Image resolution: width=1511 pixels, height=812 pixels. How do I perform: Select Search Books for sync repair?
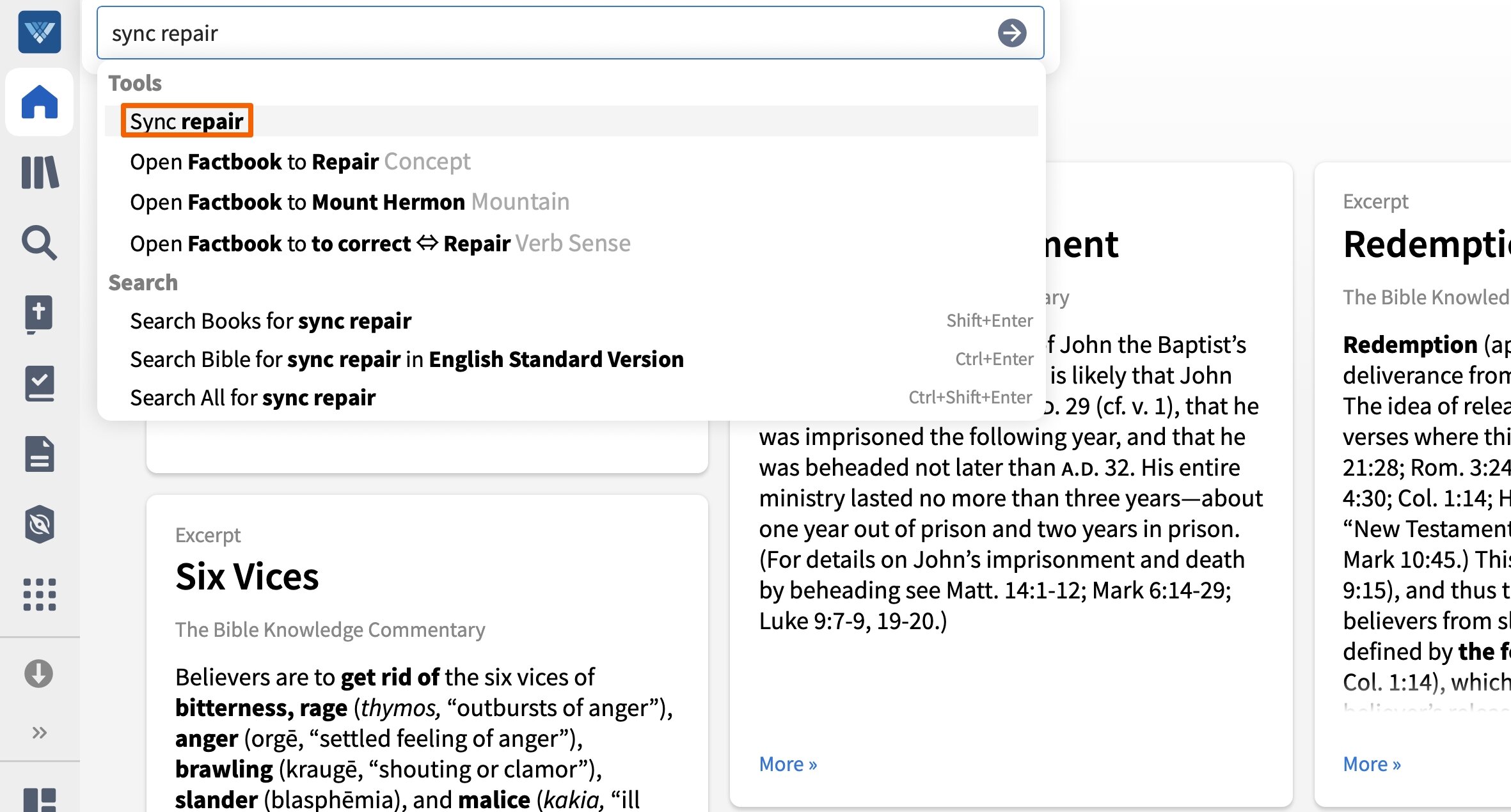coord(271,320)
